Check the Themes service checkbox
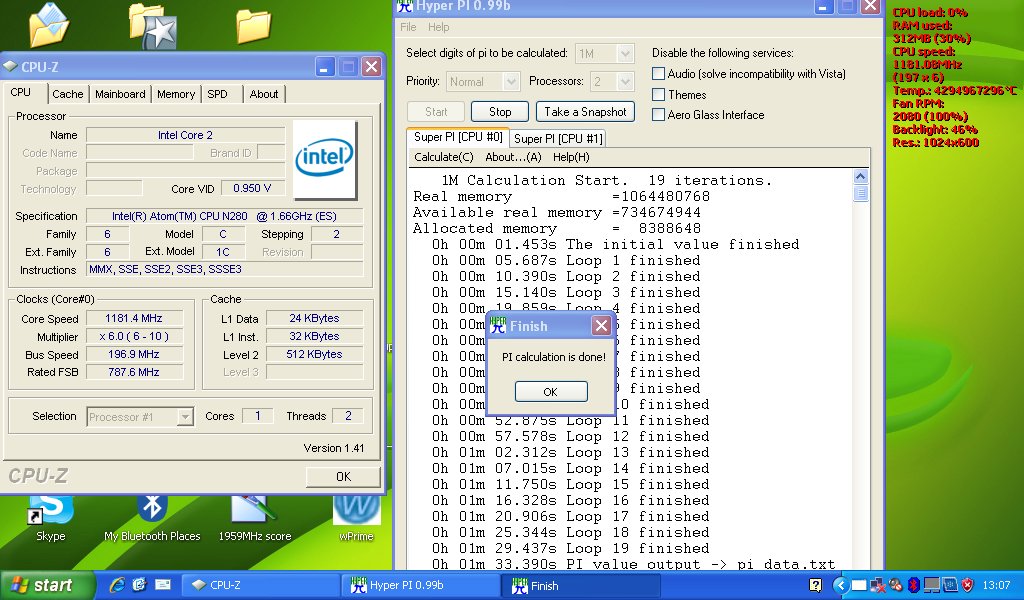1024x600 pixels. coord(658,95)
